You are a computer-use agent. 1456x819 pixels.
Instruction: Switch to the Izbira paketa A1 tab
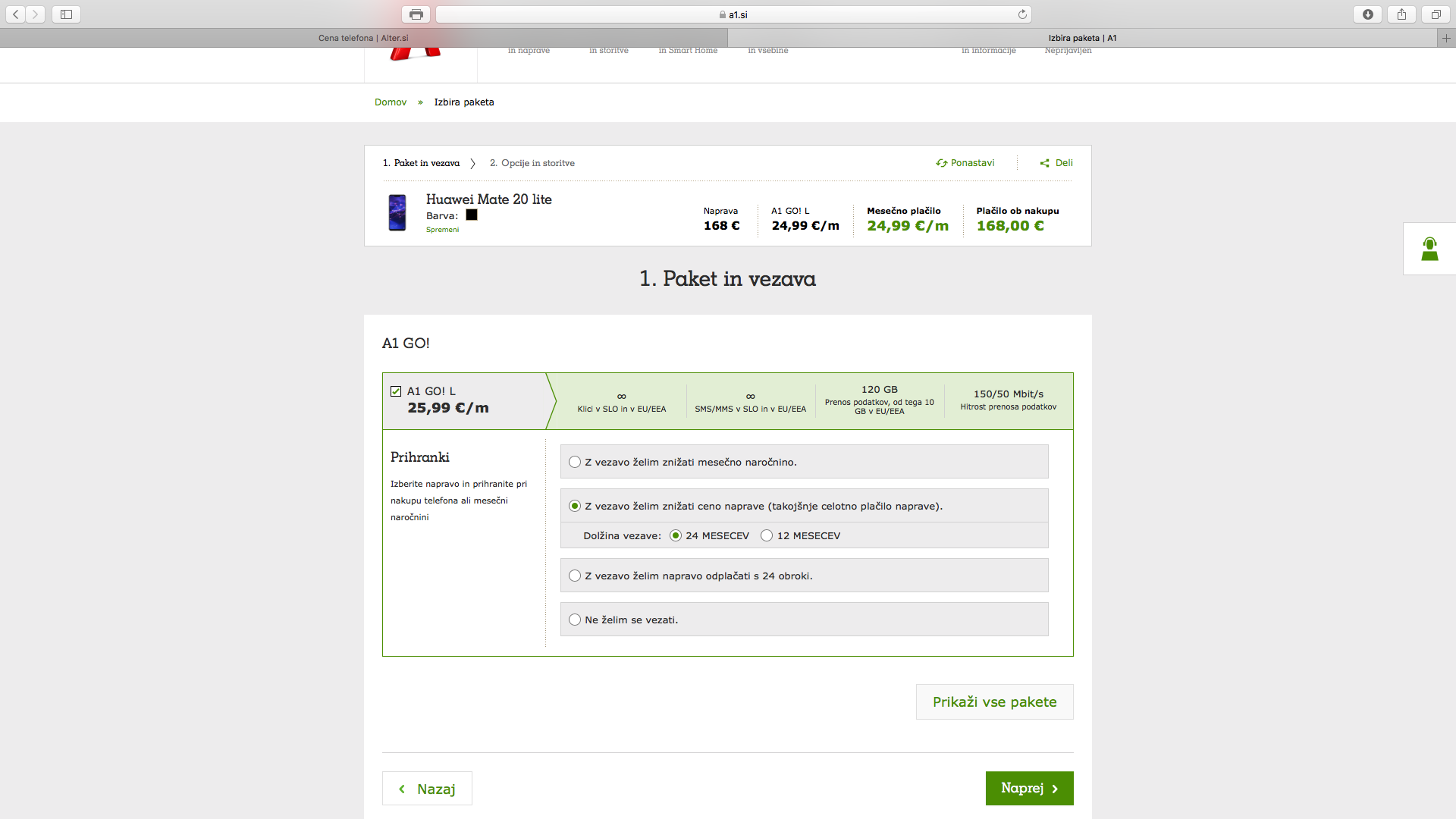1082,38
